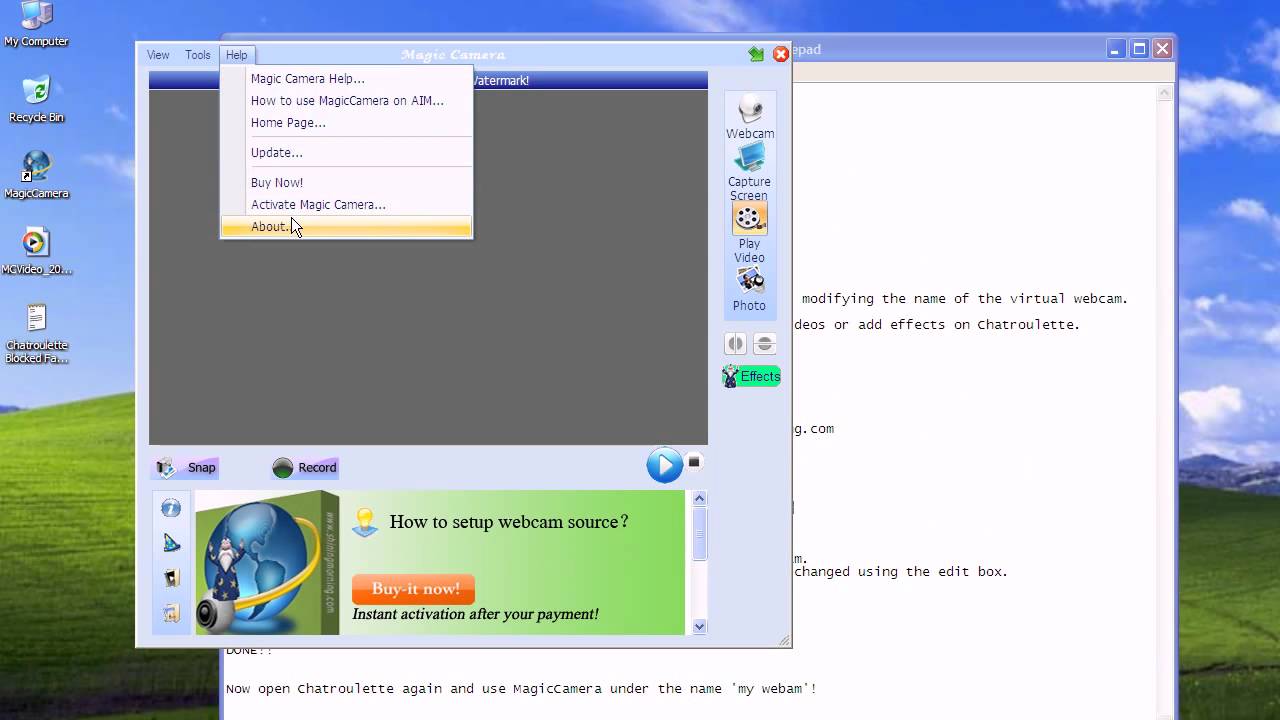Open the View menu
The width and height of the screenshot is (1280, 720).
[x=158, y=55]
